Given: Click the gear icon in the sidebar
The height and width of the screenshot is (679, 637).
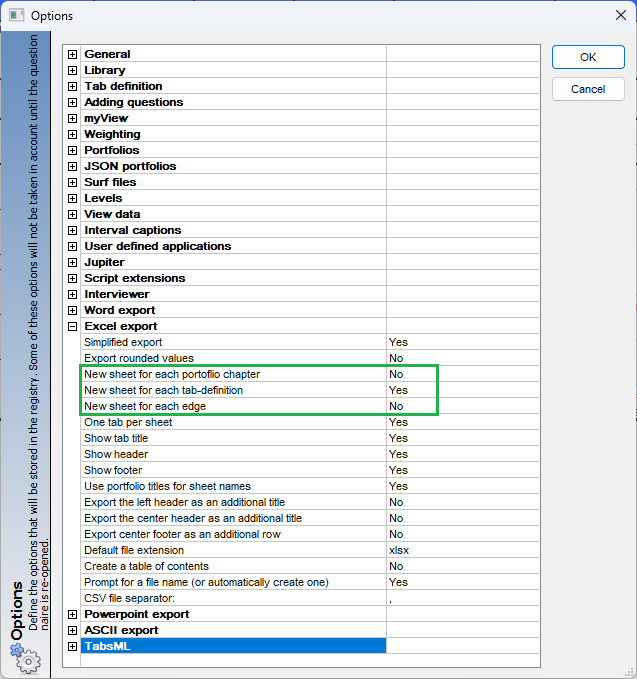Looking at the screenshot, I should [x=26, y=658].
